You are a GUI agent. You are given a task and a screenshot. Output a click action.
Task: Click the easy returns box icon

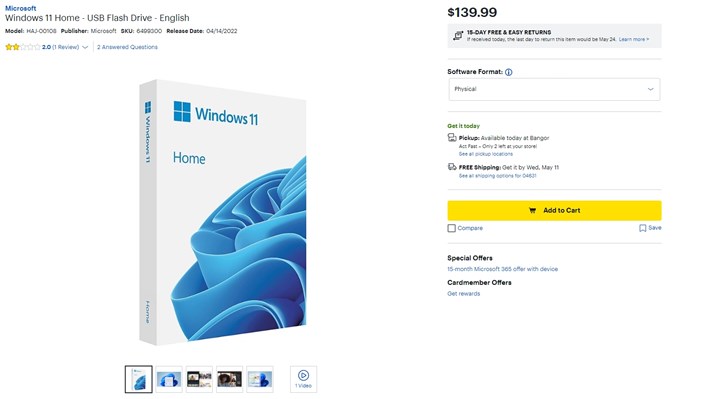[458, 35]
